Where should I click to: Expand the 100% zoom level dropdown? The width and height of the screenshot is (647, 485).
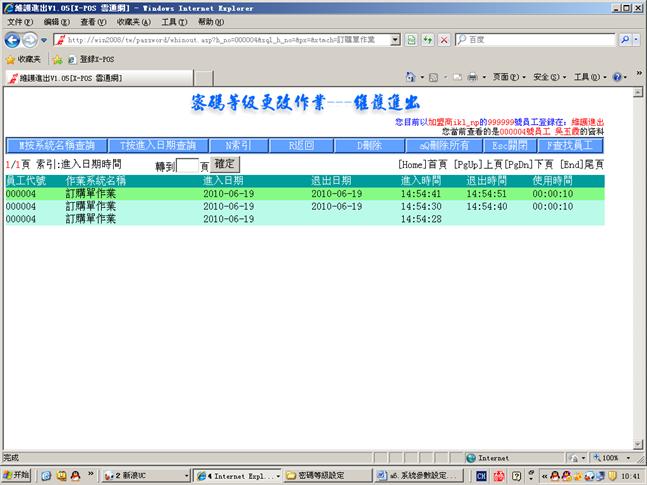click(627, 457)
